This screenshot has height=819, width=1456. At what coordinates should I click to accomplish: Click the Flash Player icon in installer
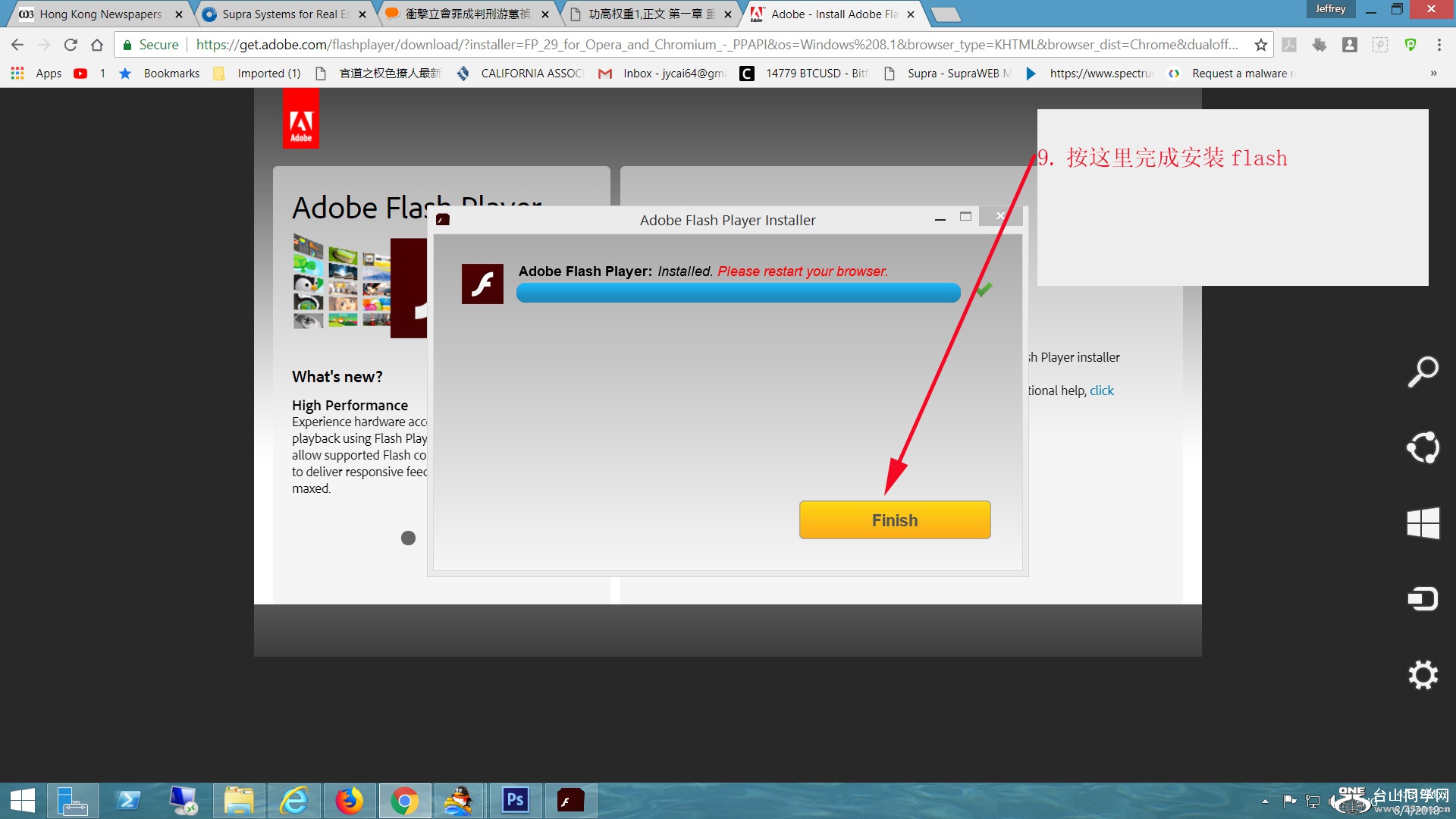coord(482,284)
